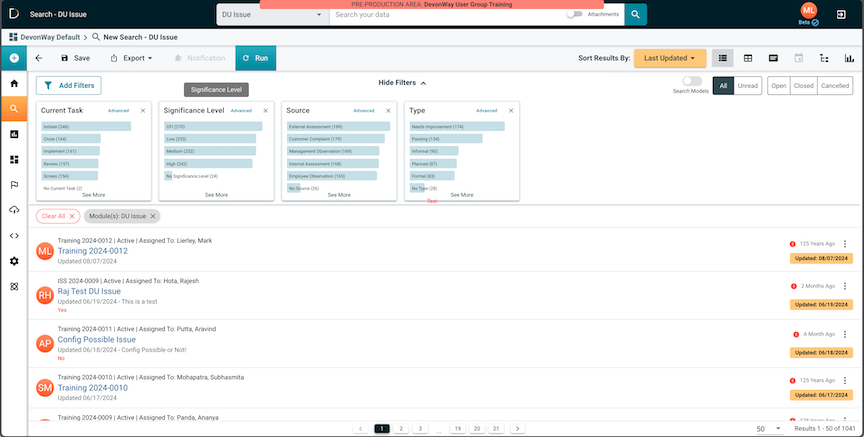
Task: Select the Unread filter toggle
Action: point(748,85)
